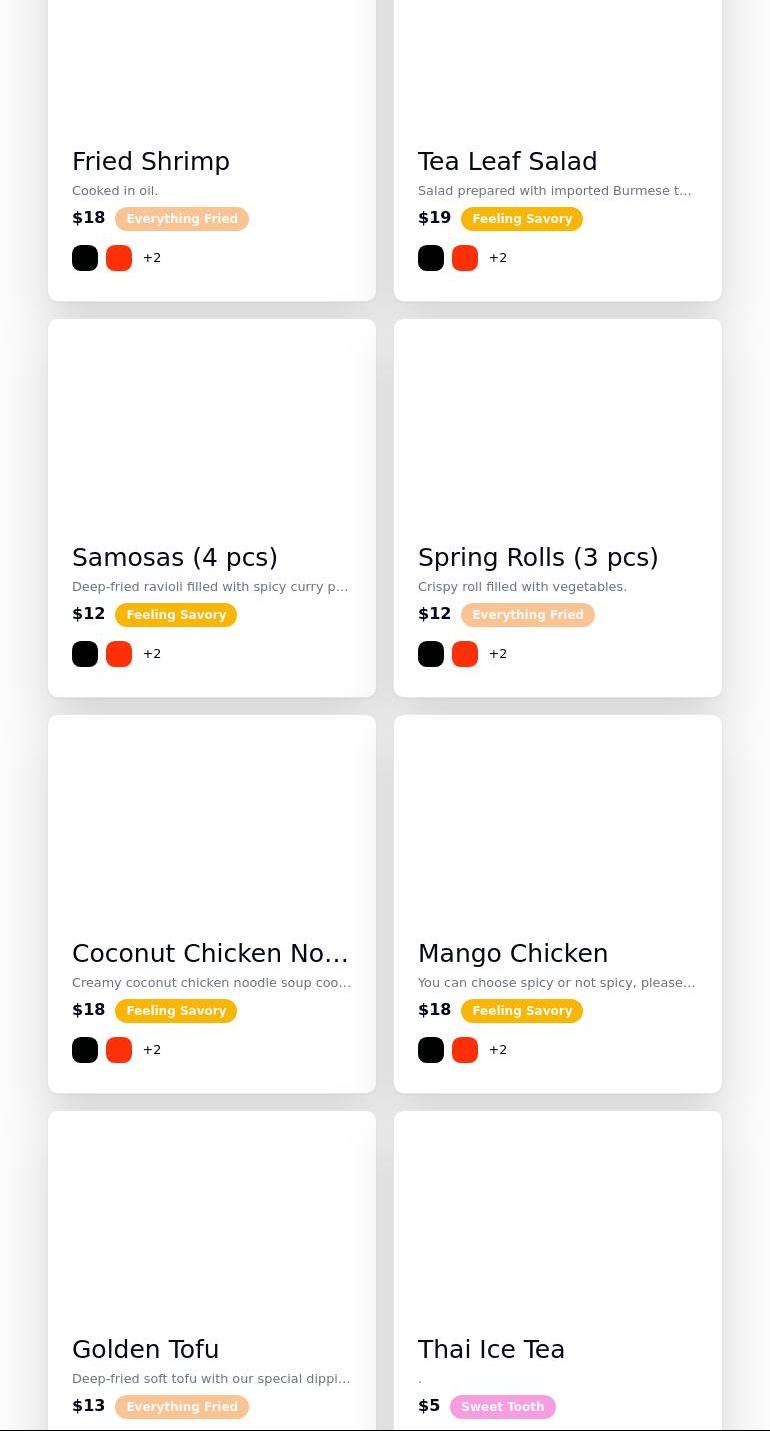Pick red color swatch on Fried Shrimp
Viewport: 770px width, 1431px height.
[119, 258]
